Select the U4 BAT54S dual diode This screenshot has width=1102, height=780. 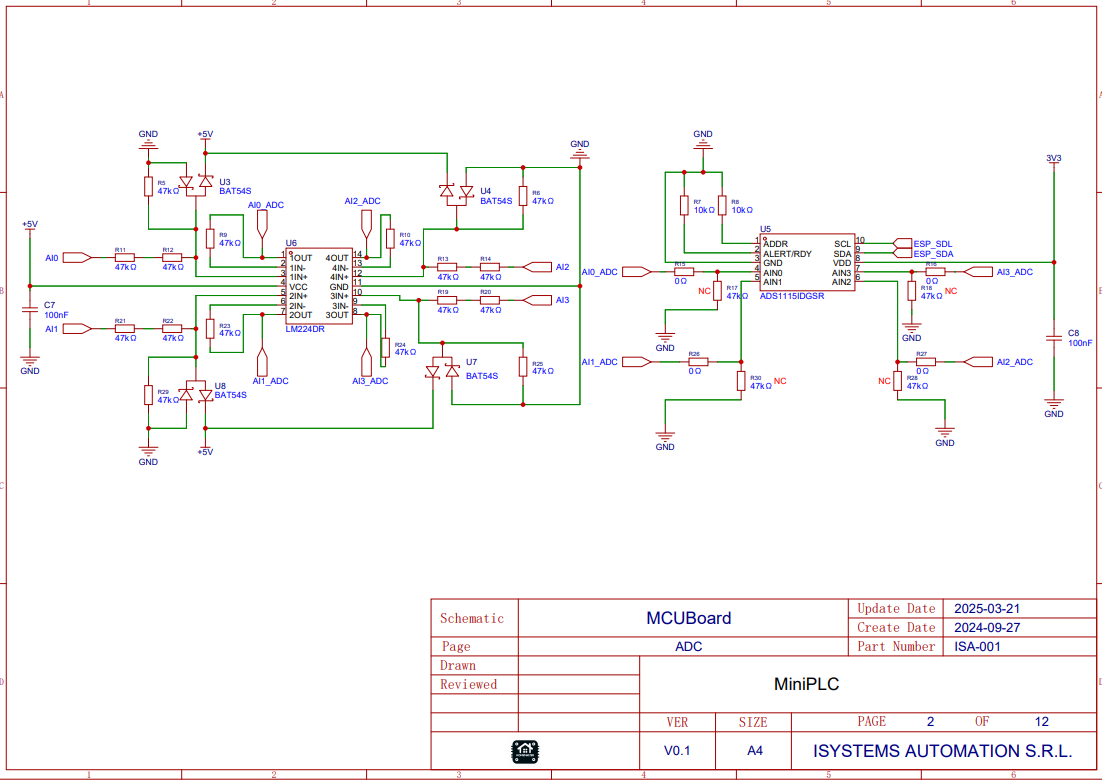tap(457, 191)
